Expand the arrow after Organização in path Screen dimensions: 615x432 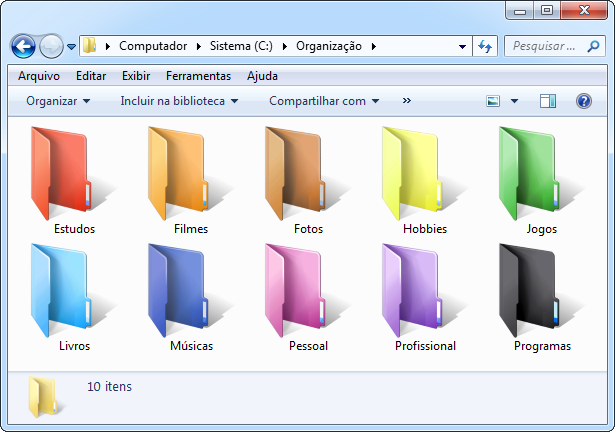[x=374, y=46]
